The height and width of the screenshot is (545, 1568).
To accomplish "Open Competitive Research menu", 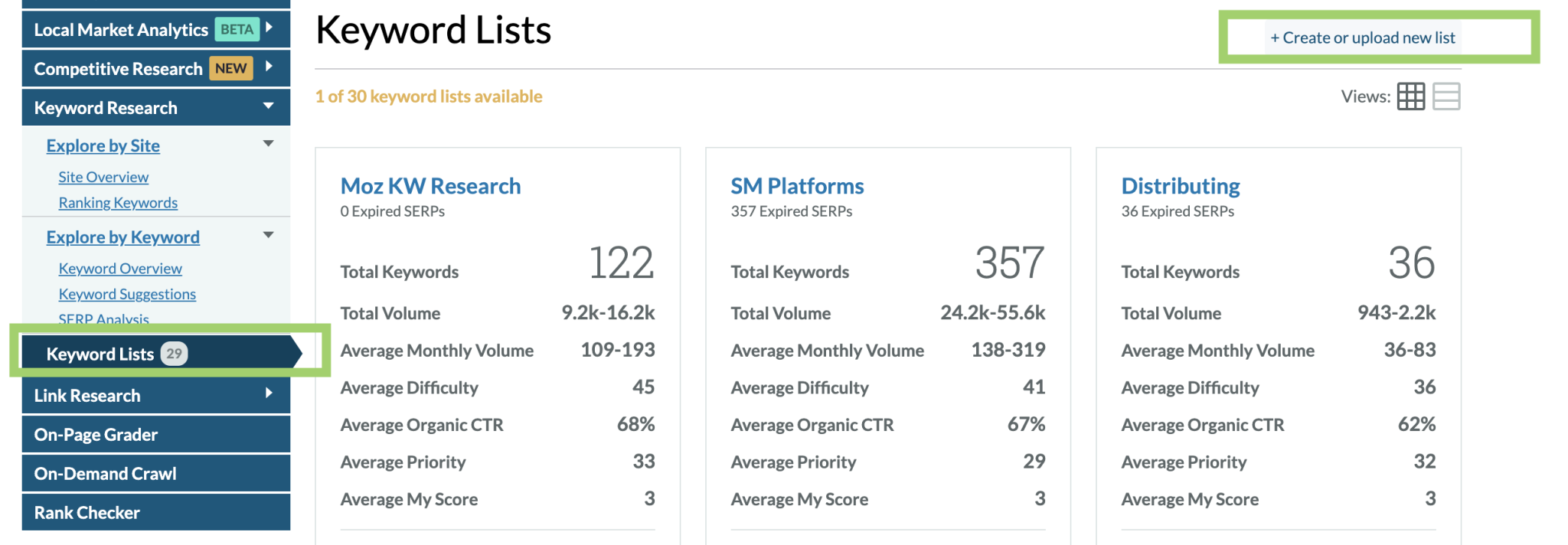I will 156,68.
